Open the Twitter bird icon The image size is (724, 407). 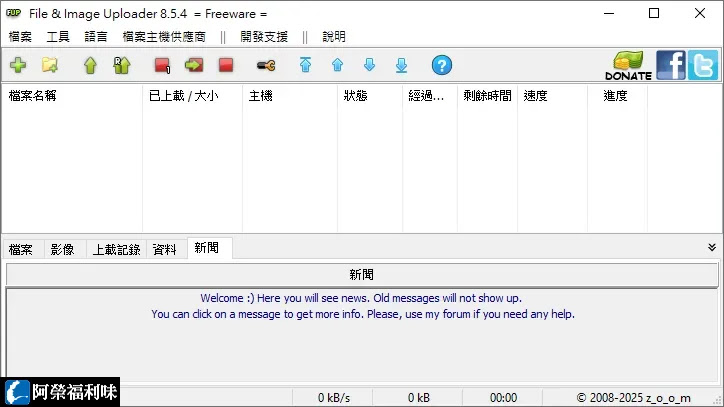pyautogui.click(x=703, y=65)
